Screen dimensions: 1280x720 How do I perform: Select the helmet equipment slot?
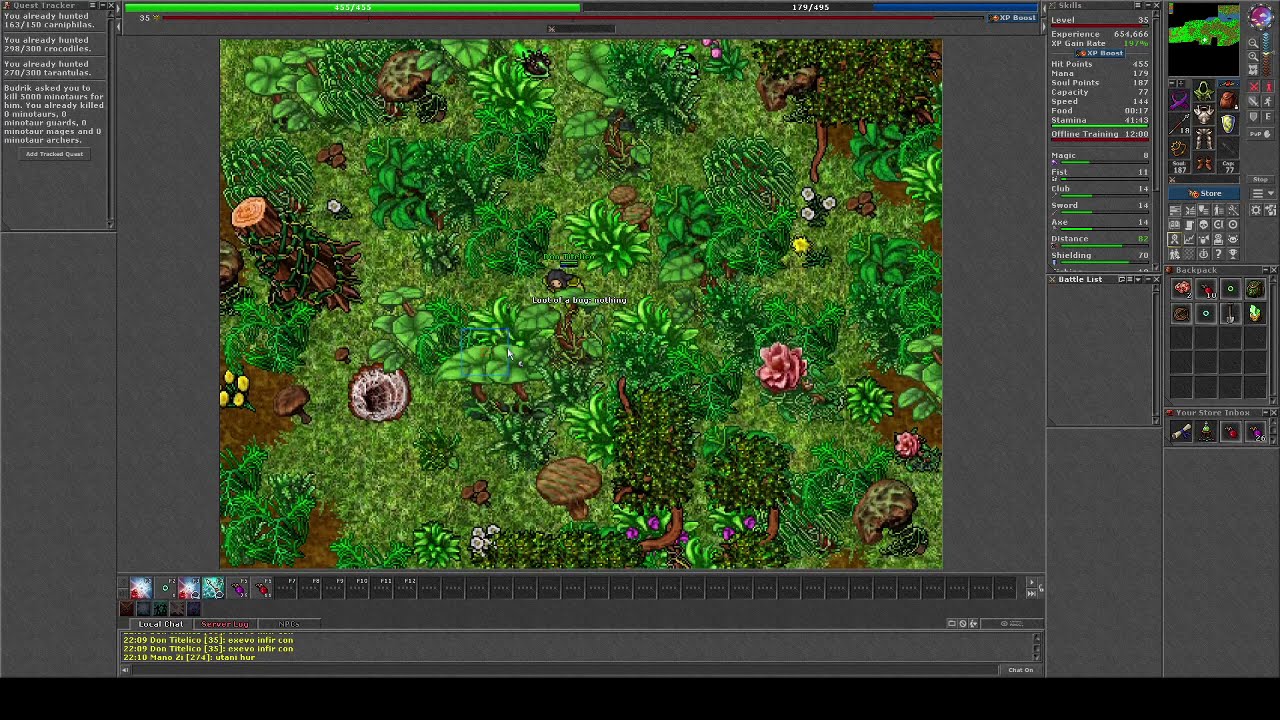[1203, 90]
